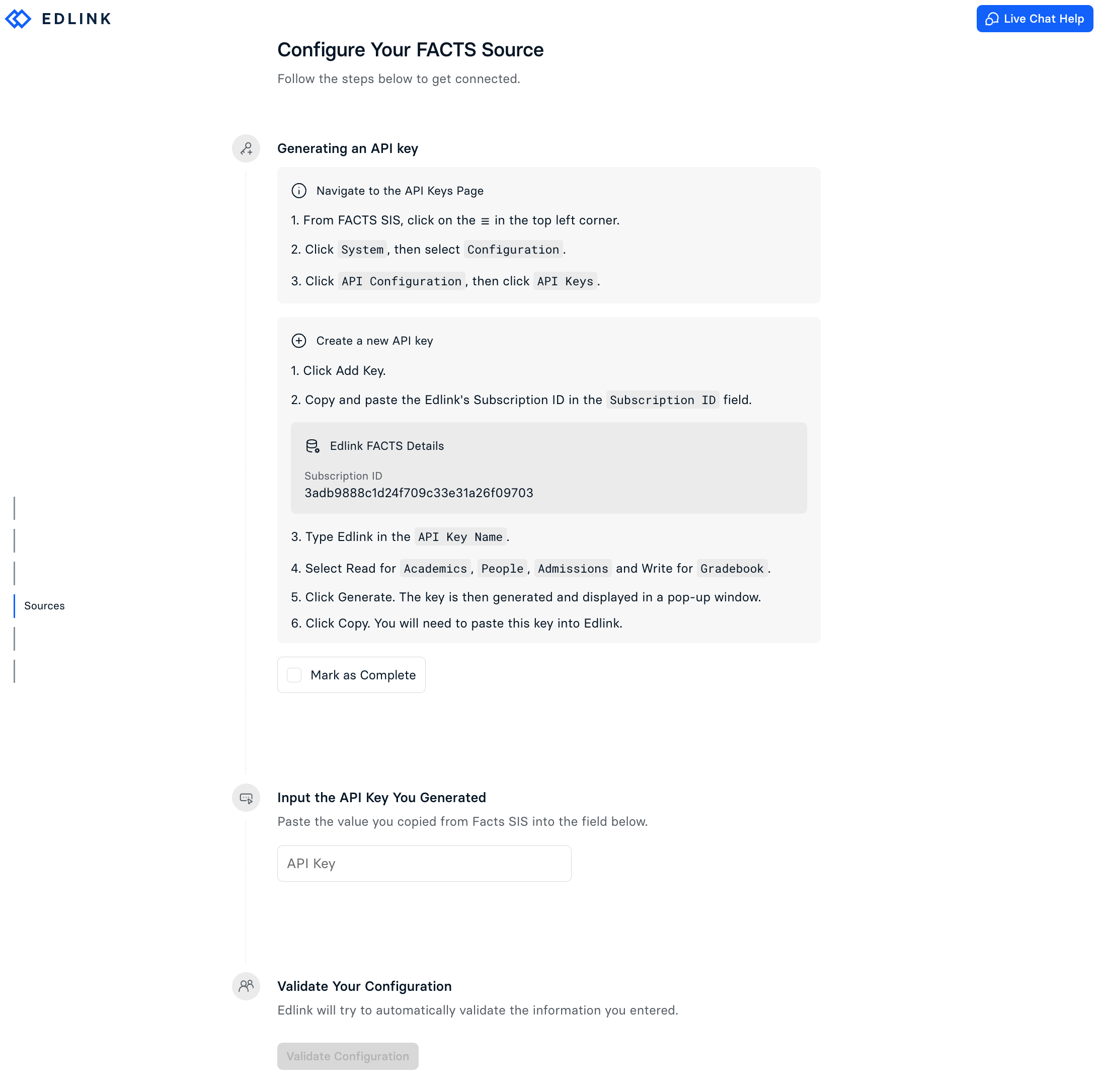Click the Validate Your Configuration heading

pyautogui.click(x=364, y=986)
